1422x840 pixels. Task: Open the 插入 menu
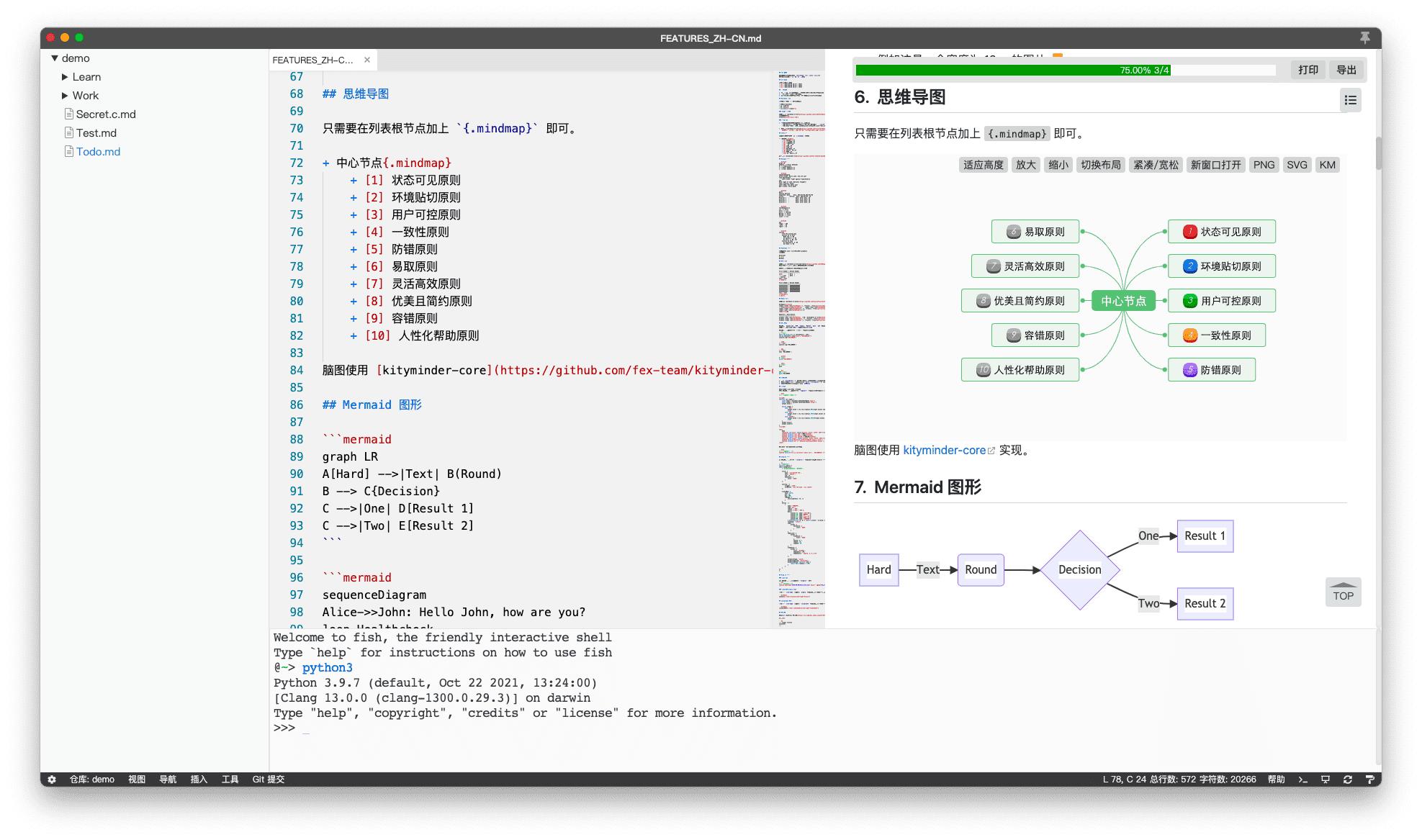(x=199, y=780)
